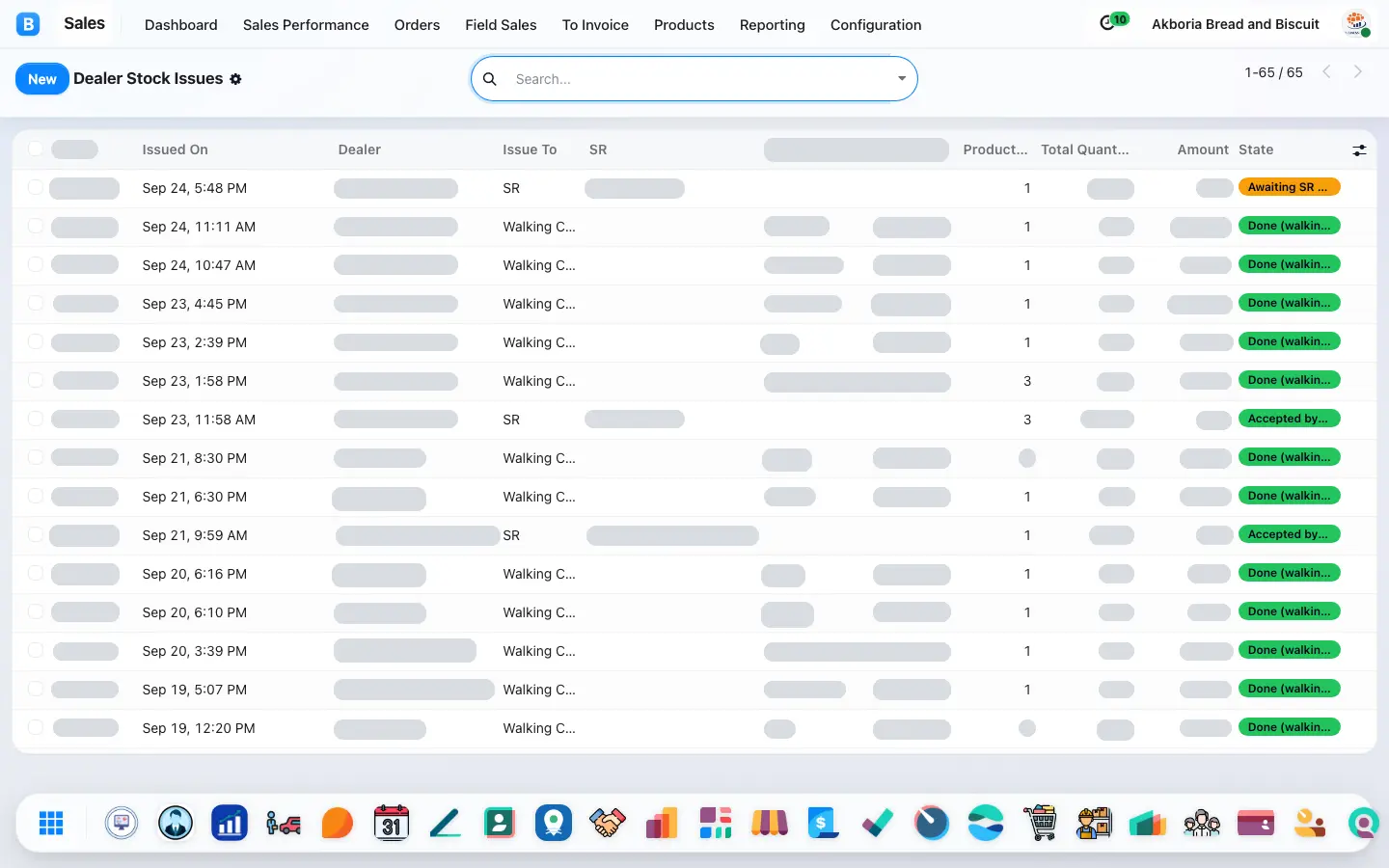Open the calendar app showing 31
Viewport: 1389px width, 868px height.
point(392,823)
